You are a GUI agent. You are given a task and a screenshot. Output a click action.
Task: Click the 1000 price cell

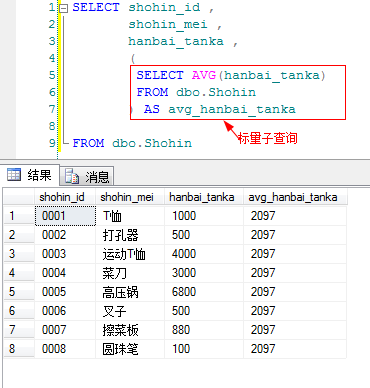[204, 216]
